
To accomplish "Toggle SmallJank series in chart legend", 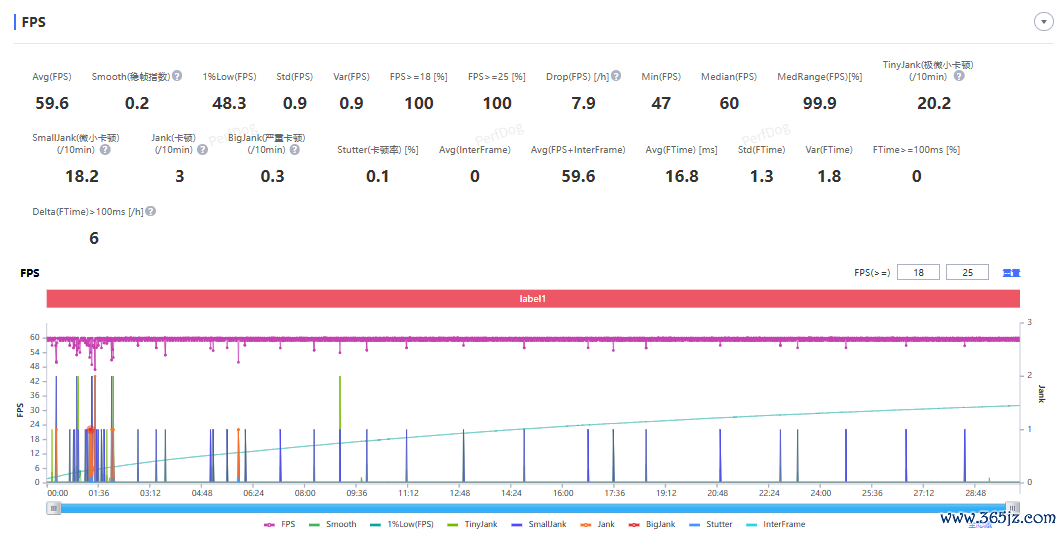I will (539, 524).
